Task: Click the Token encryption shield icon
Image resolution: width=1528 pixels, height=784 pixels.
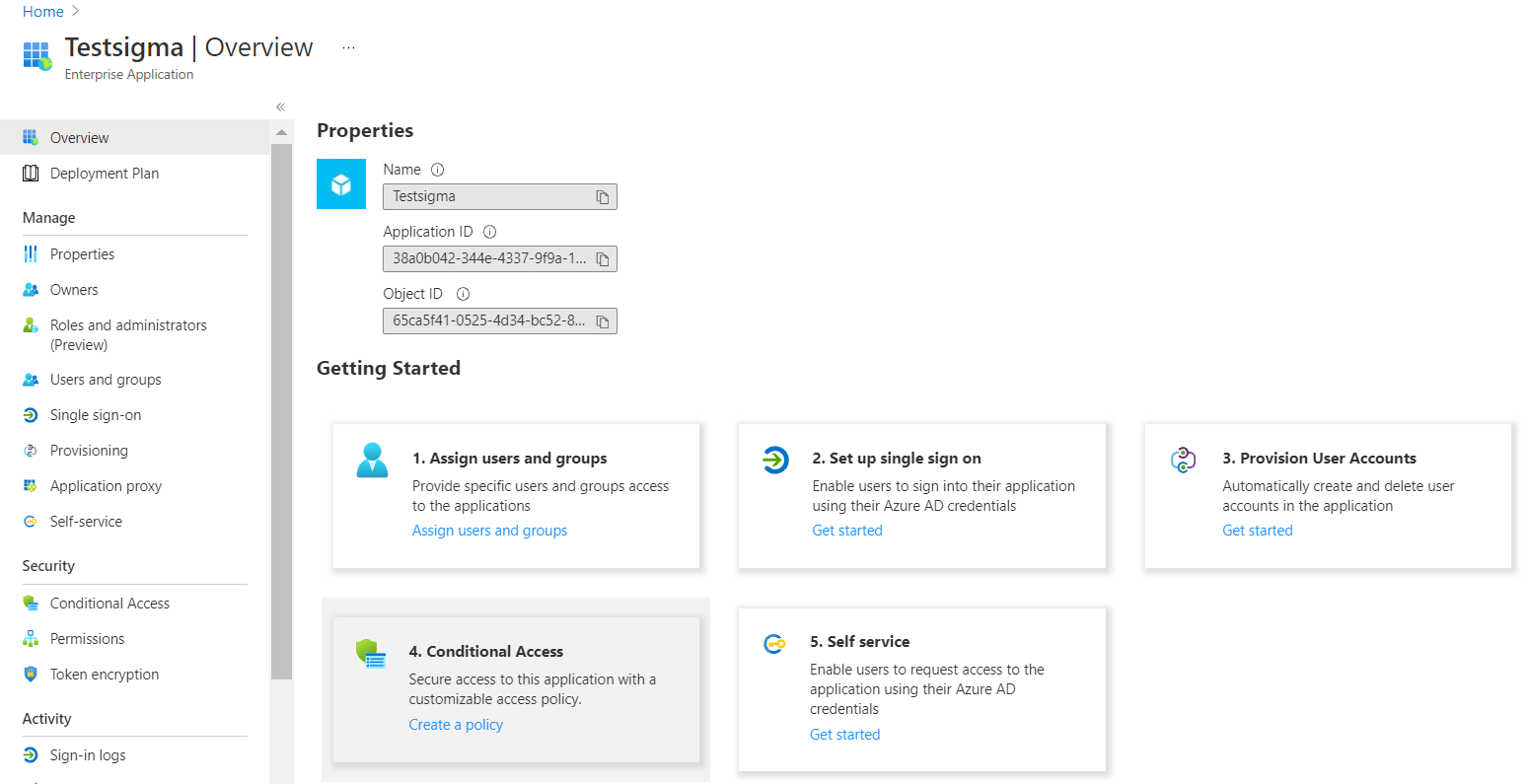Action: pos(31,675)
